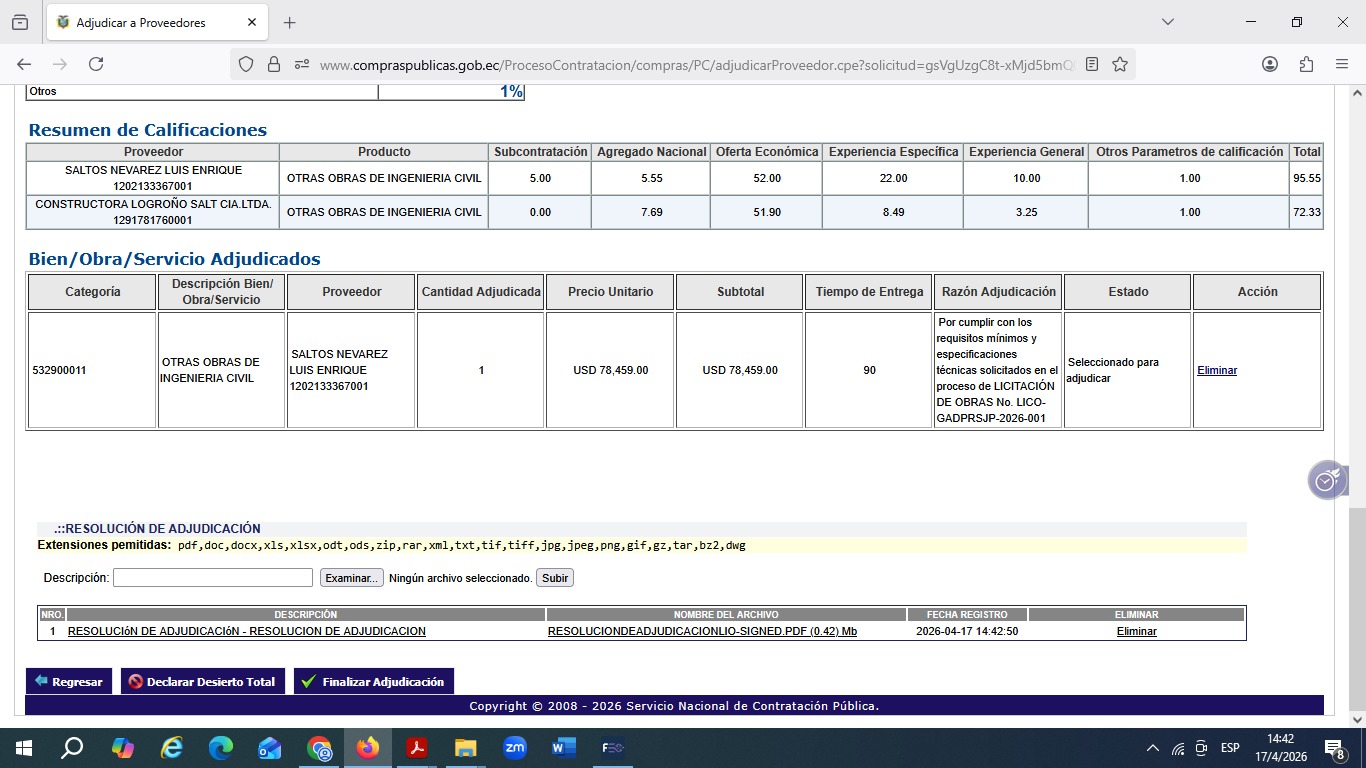The image size is (1366, 768).
Task: Open the Firefox extensions puzzle icon
Action: point(1306,64)
